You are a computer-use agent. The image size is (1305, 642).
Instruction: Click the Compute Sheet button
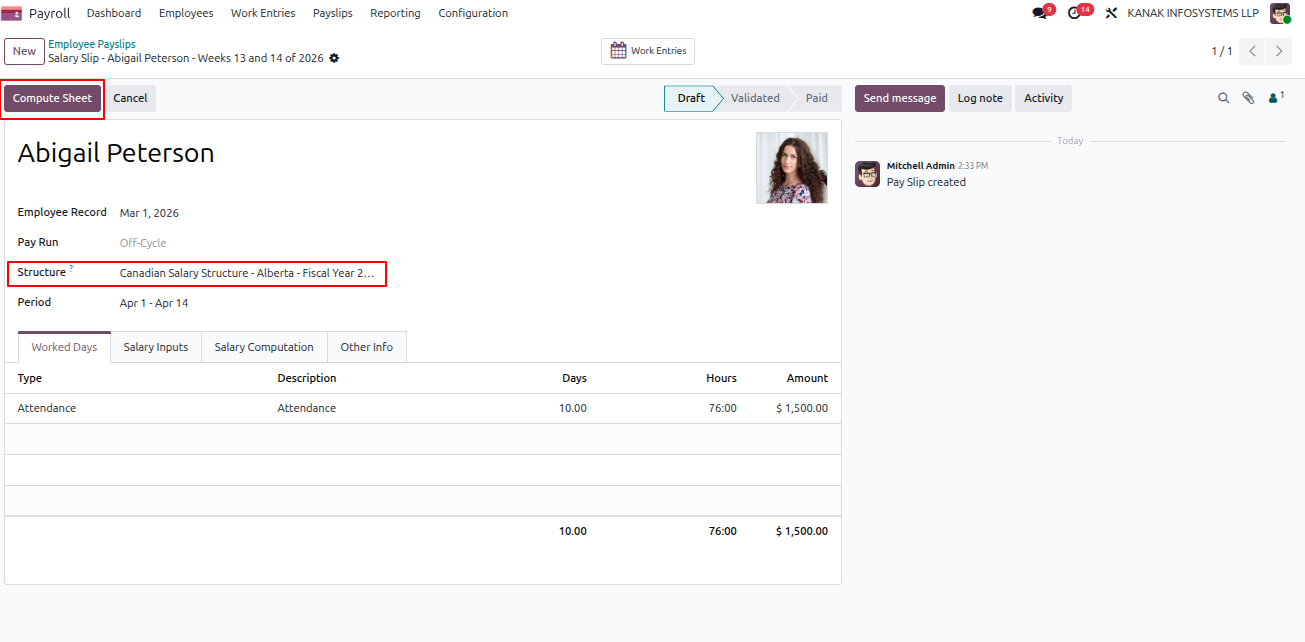click(x=52, y=98)
